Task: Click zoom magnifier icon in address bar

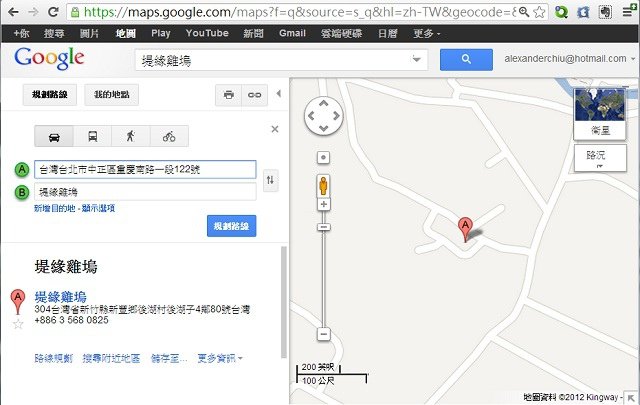Action: 524,12
